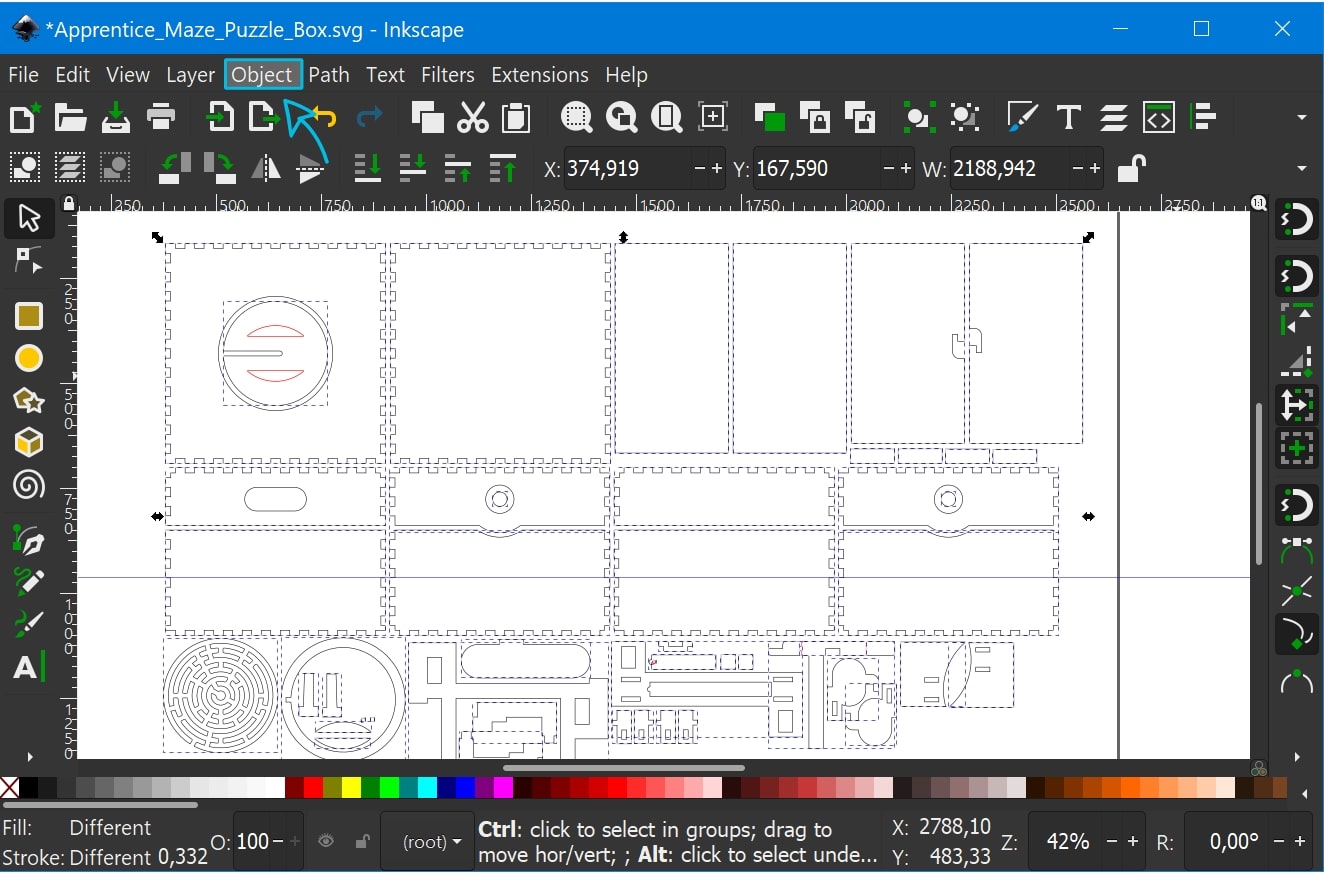
Task: Open the XML editor
Action: pyautogui.click(x=1160, y=117)
